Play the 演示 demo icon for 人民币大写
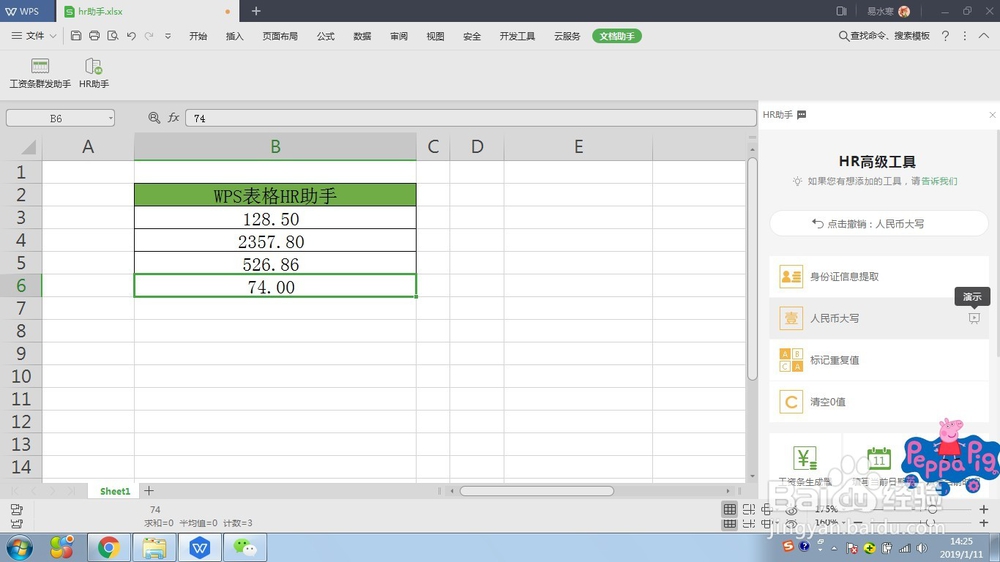Image resolution: width=1000 pixels, height=562 pixels. [974, 318]
